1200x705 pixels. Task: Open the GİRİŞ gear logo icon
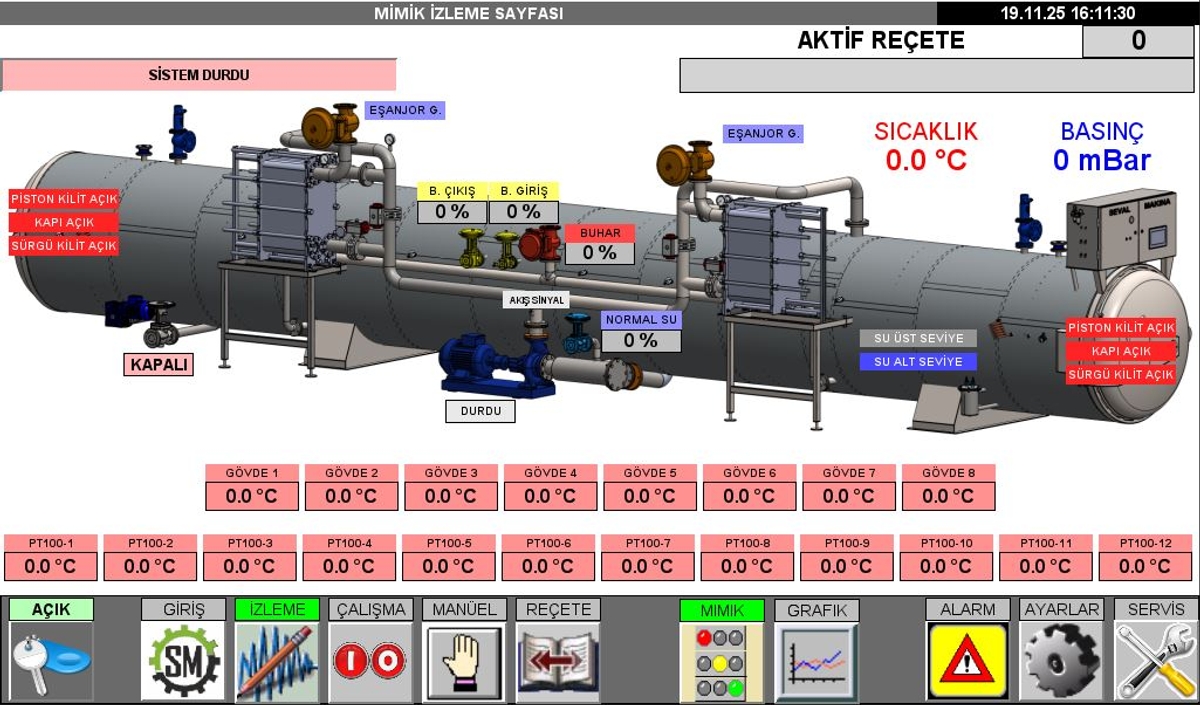[182, 661]
